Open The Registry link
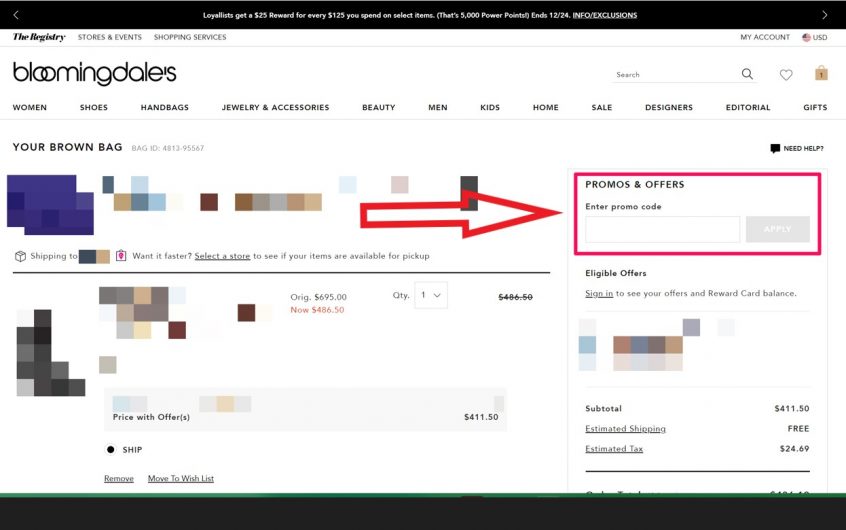846x530 pixels. click(39, 37)
